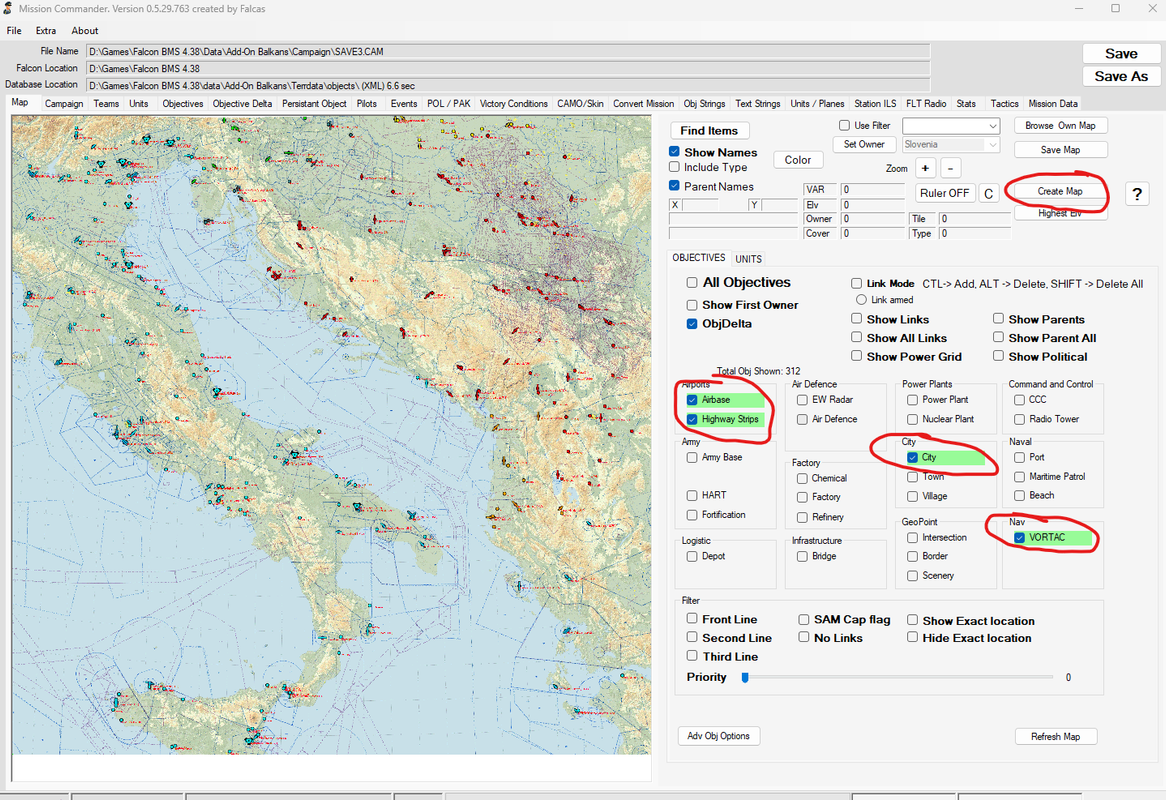Uncheck the Airbase checkbox
Viewport: 1166px width, 800px height.
692,400
